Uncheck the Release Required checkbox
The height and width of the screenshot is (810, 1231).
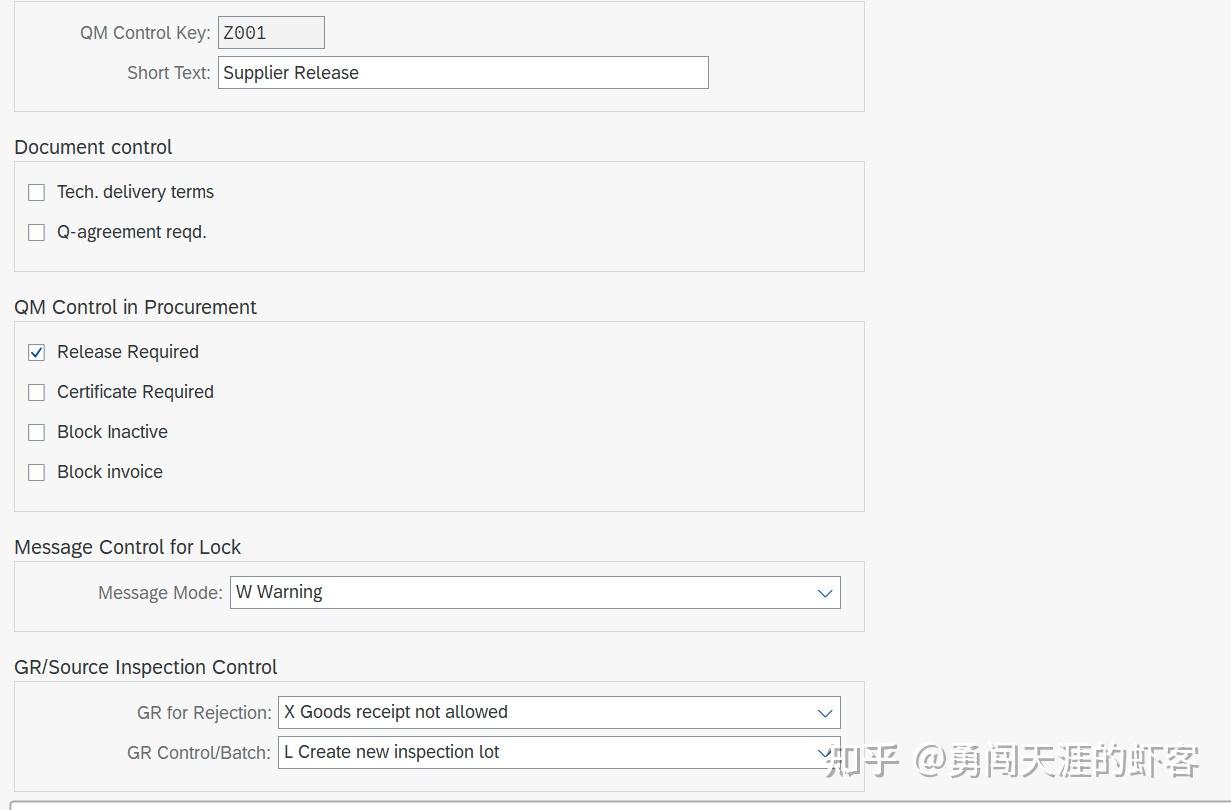pyautogui.click(x=36, y=352)
